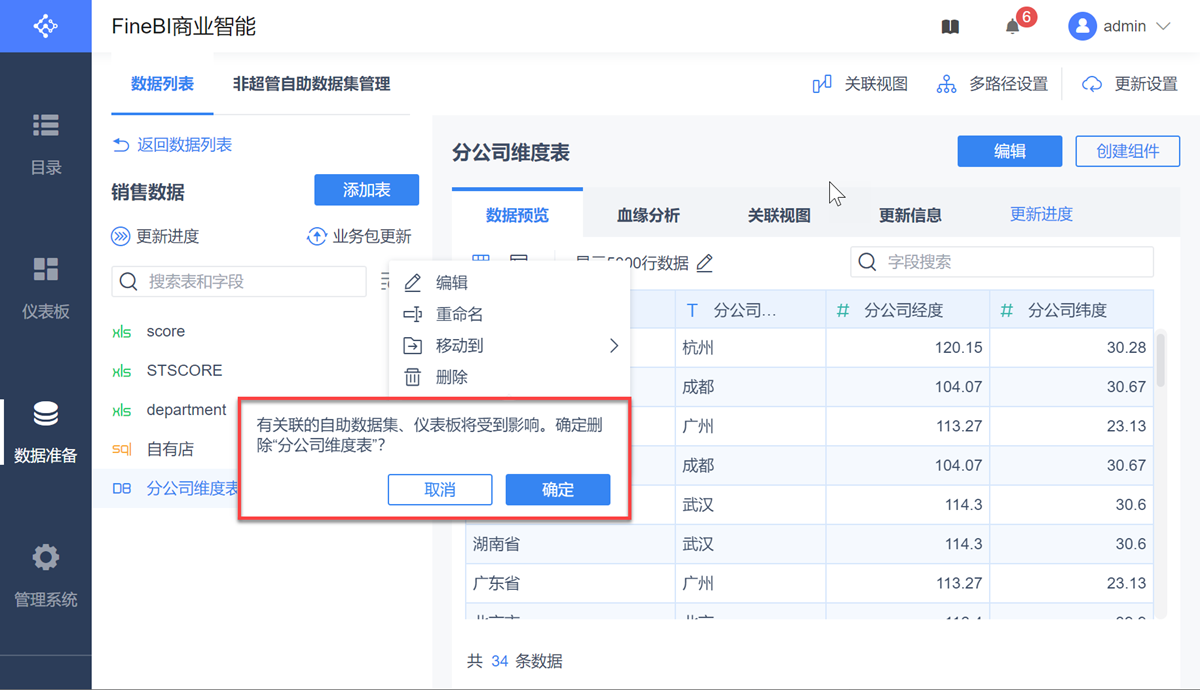Switch to 非超管自助数据集管理 tab
Screen dimensions: 1200x690
[311, 84]
